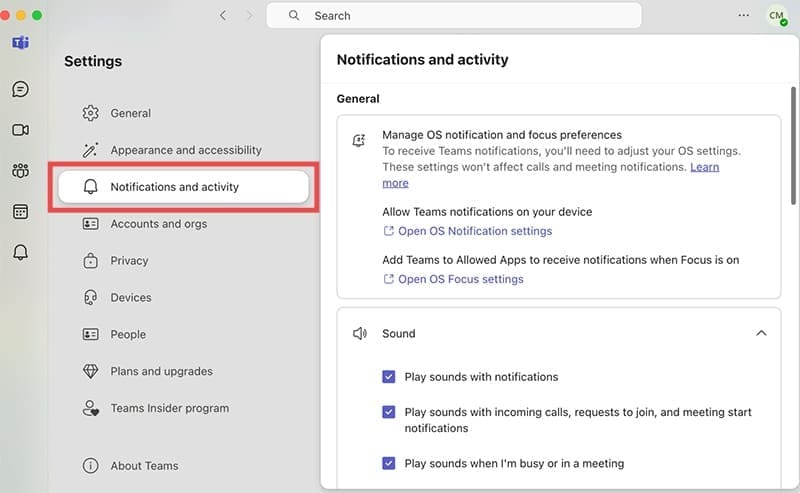Collapse the Sound section chevron

pyautogui.click(x=761, y=333)
